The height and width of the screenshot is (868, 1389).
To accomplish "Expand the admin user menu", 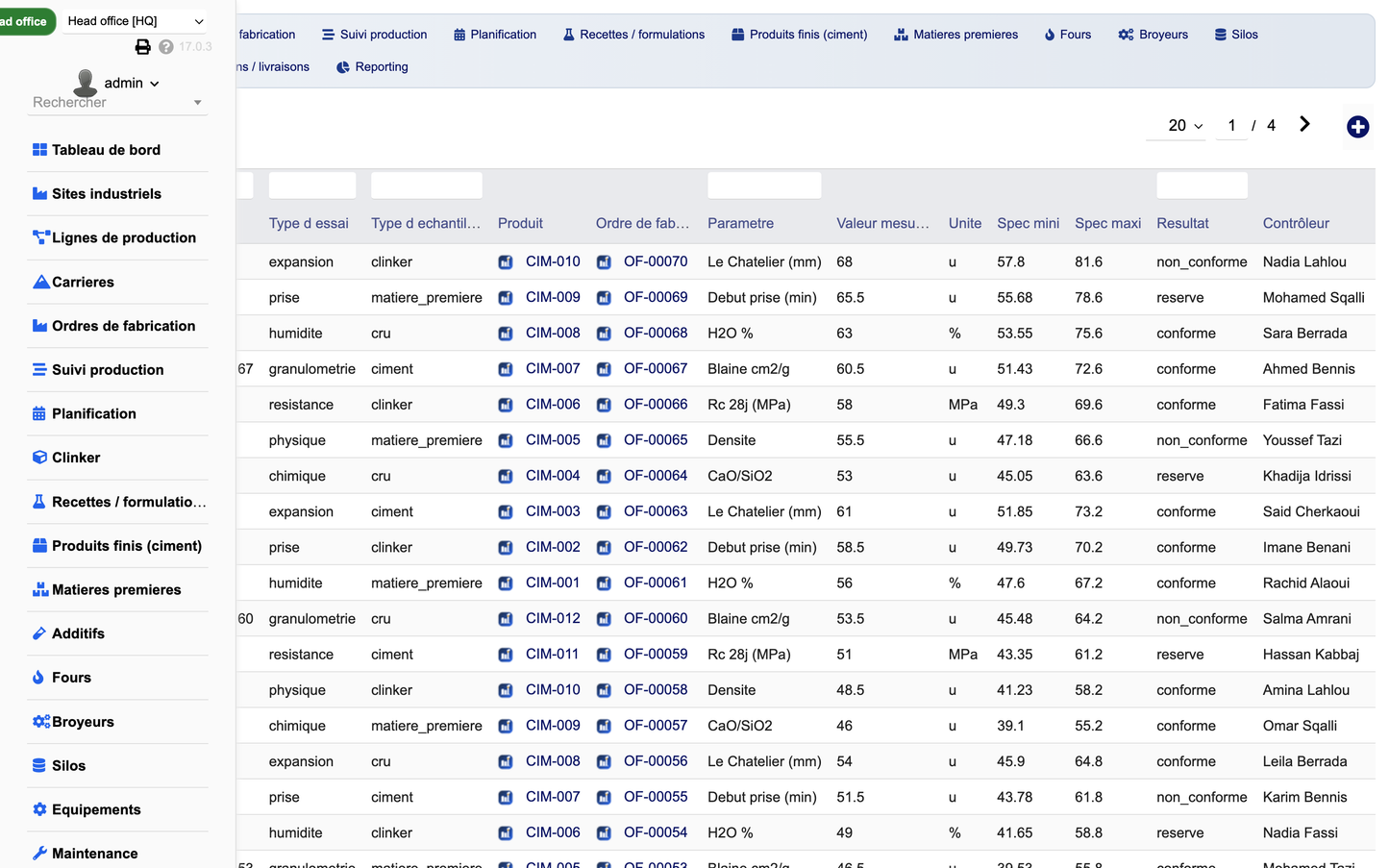I will click(x=132, y=84).
